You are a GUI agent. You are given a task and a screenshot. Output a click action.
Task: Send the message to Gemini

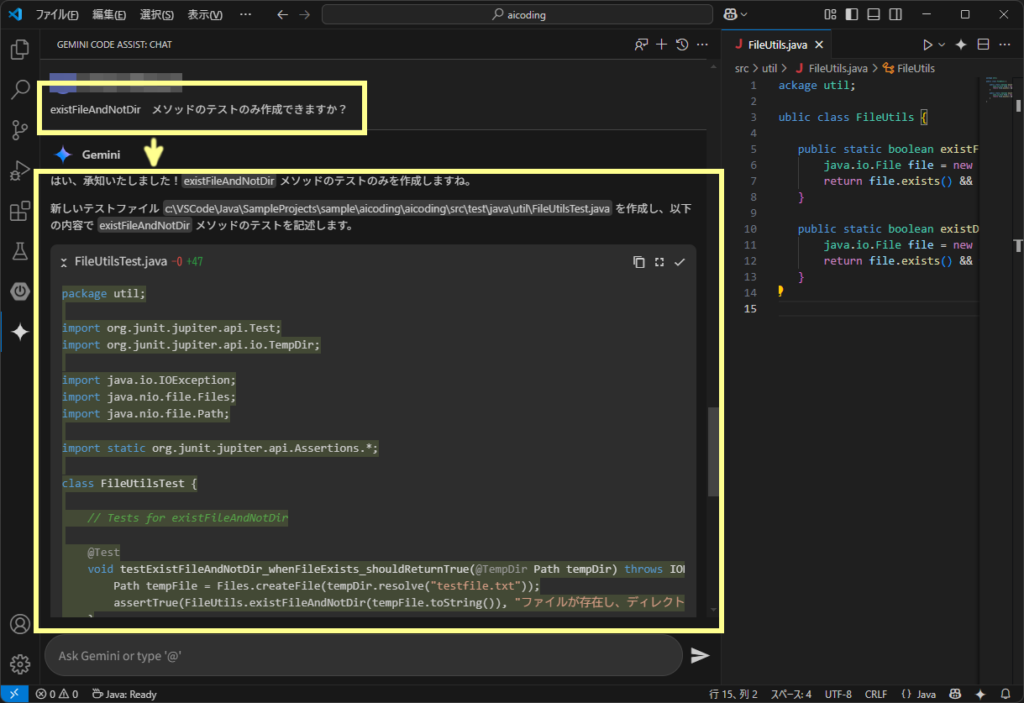(699, 655)
